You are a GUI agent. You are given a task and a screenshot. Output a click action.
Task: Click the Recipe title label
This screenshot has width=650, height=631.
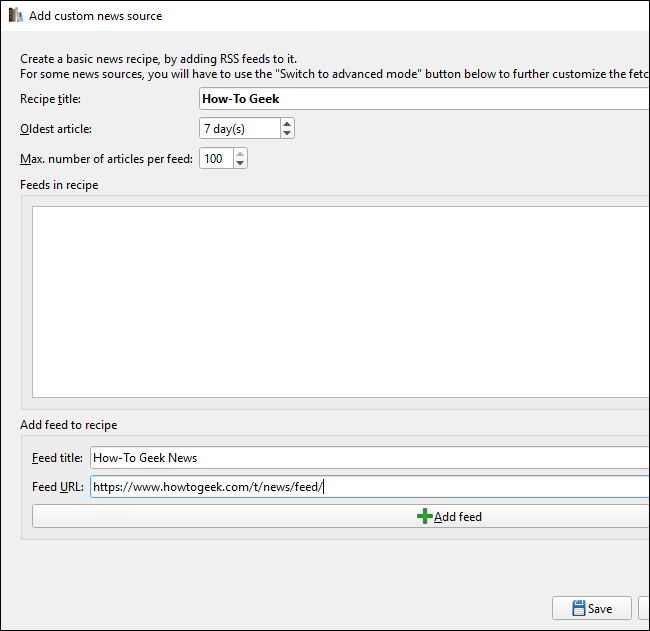50,99
